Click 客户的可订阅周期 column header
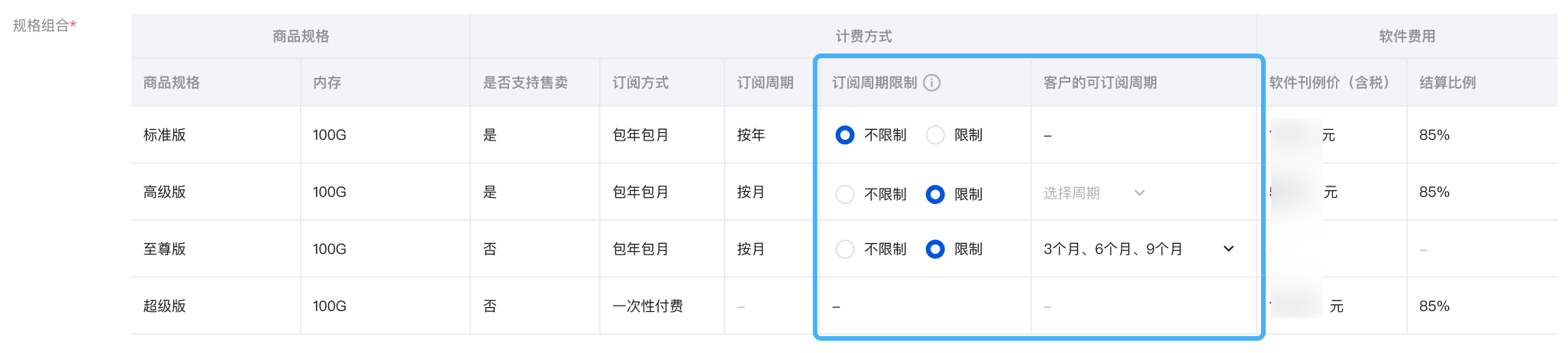This screenshot has width=1568, height=353. pyautogui.click(x=1100, y=83)
